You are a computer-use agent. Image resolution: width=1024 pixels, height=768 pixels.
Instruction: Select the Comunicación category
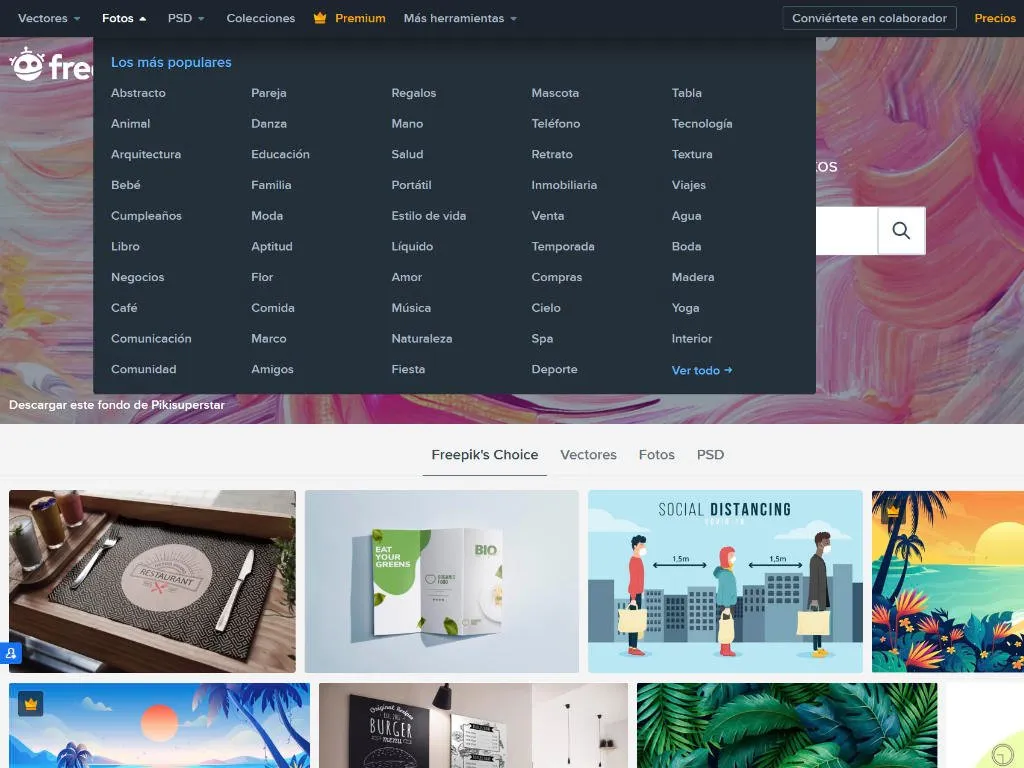[151, 338]
